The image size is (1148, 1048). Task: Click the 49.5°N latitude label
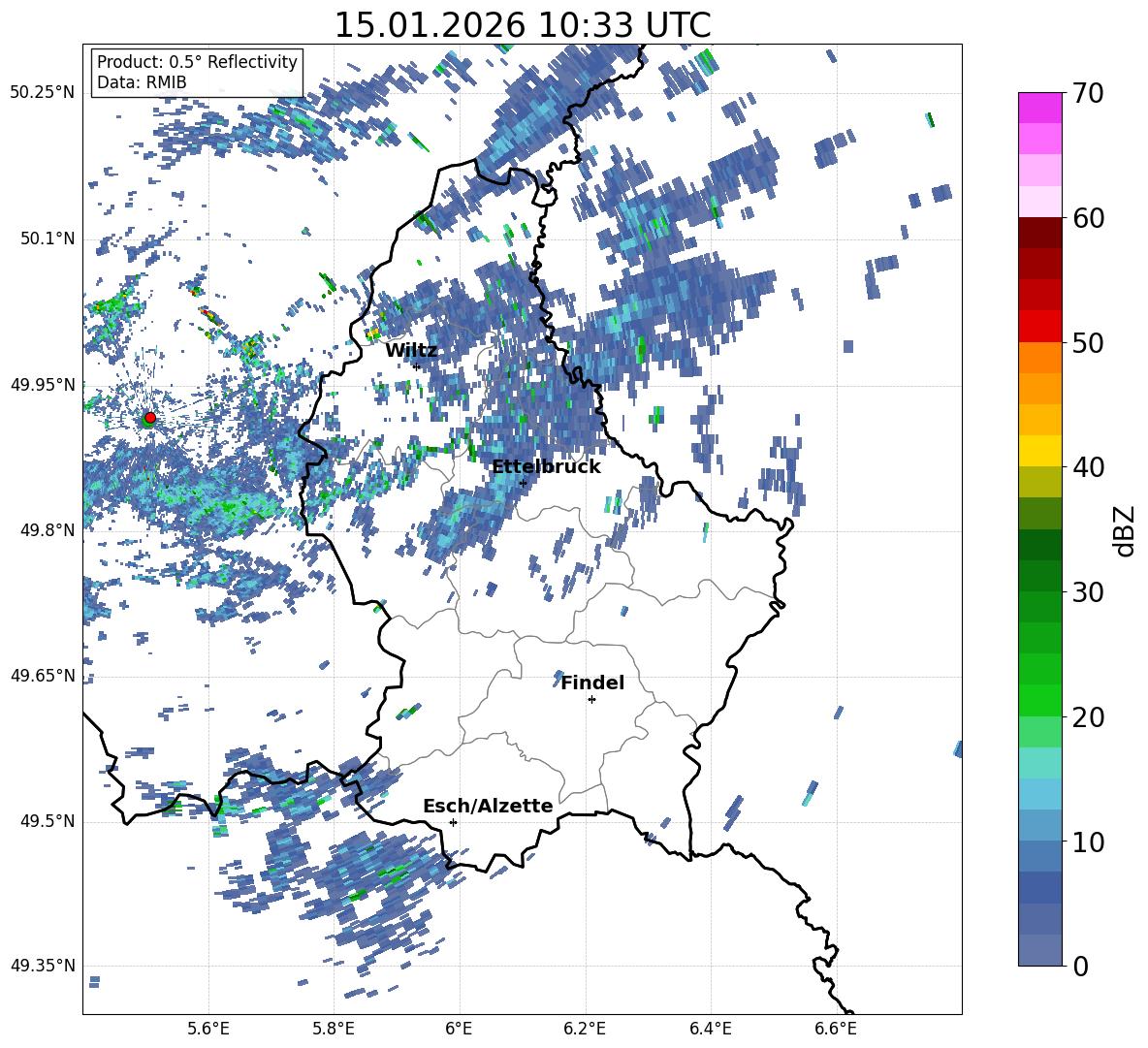47,821
